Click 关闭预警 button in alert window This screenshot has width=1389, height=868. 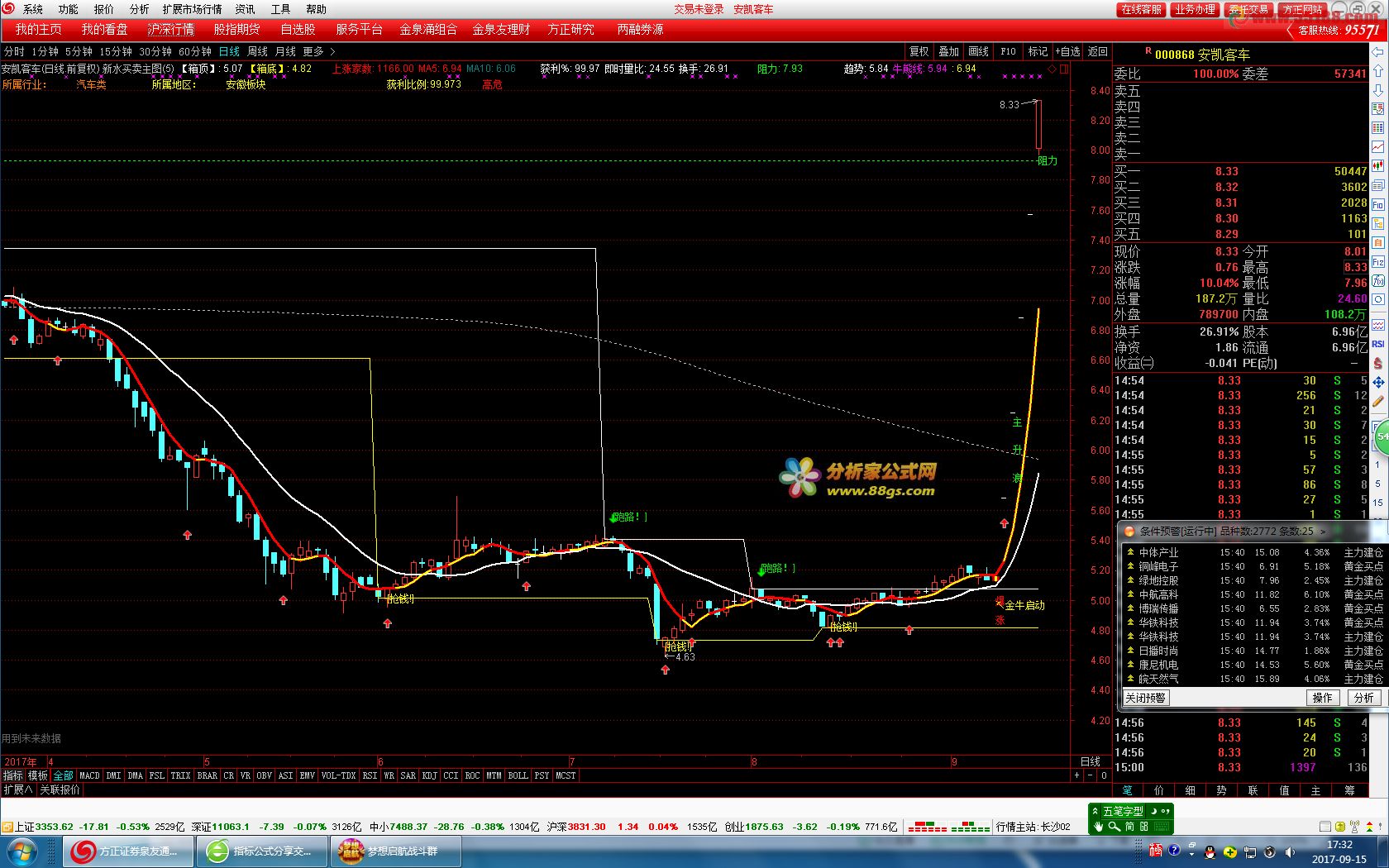click(x=1145, y=698)
